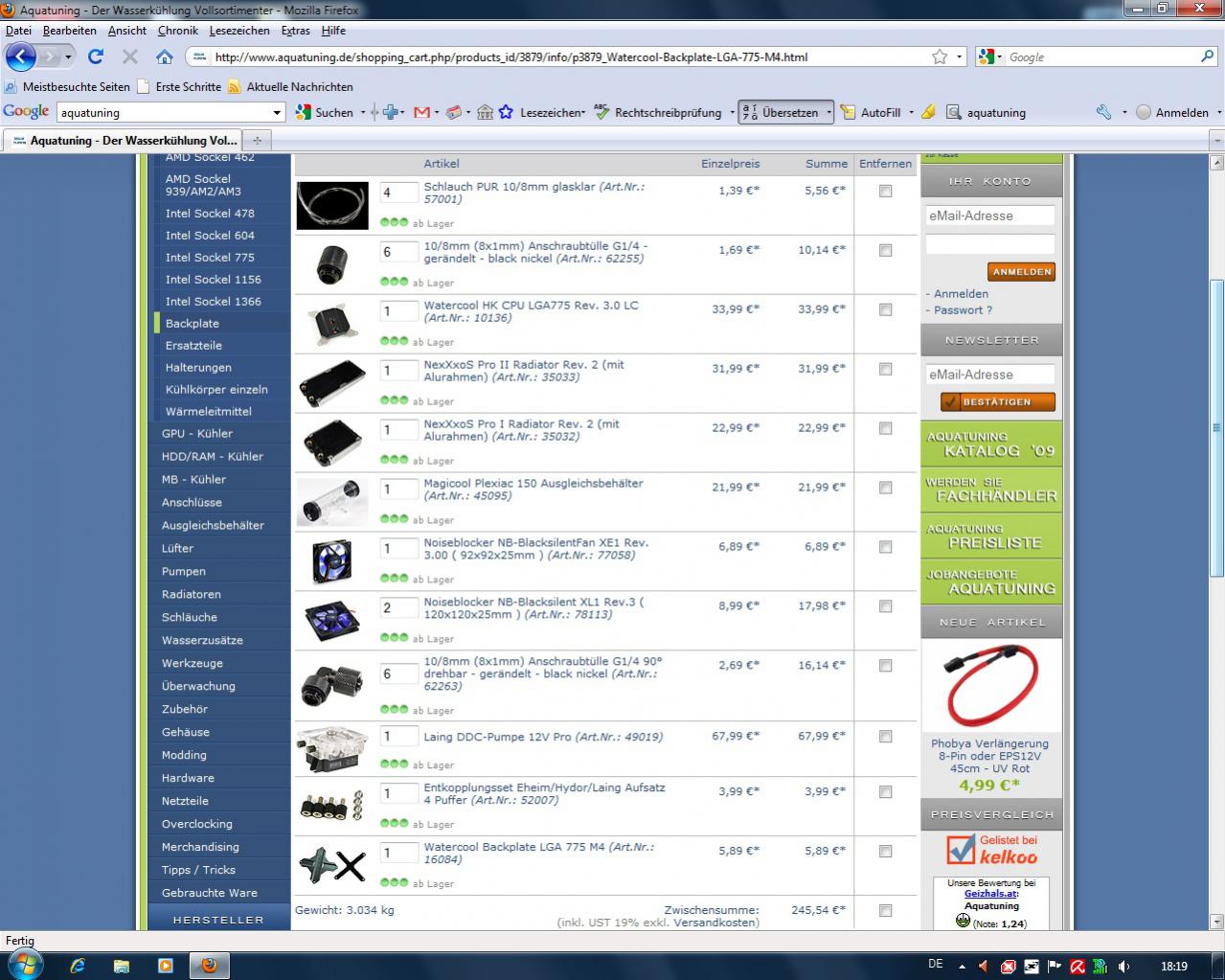The image size is (1225, 980).
Task: Click the Schlauch PUR product thumbnail
Action: (x=332, y=205)
